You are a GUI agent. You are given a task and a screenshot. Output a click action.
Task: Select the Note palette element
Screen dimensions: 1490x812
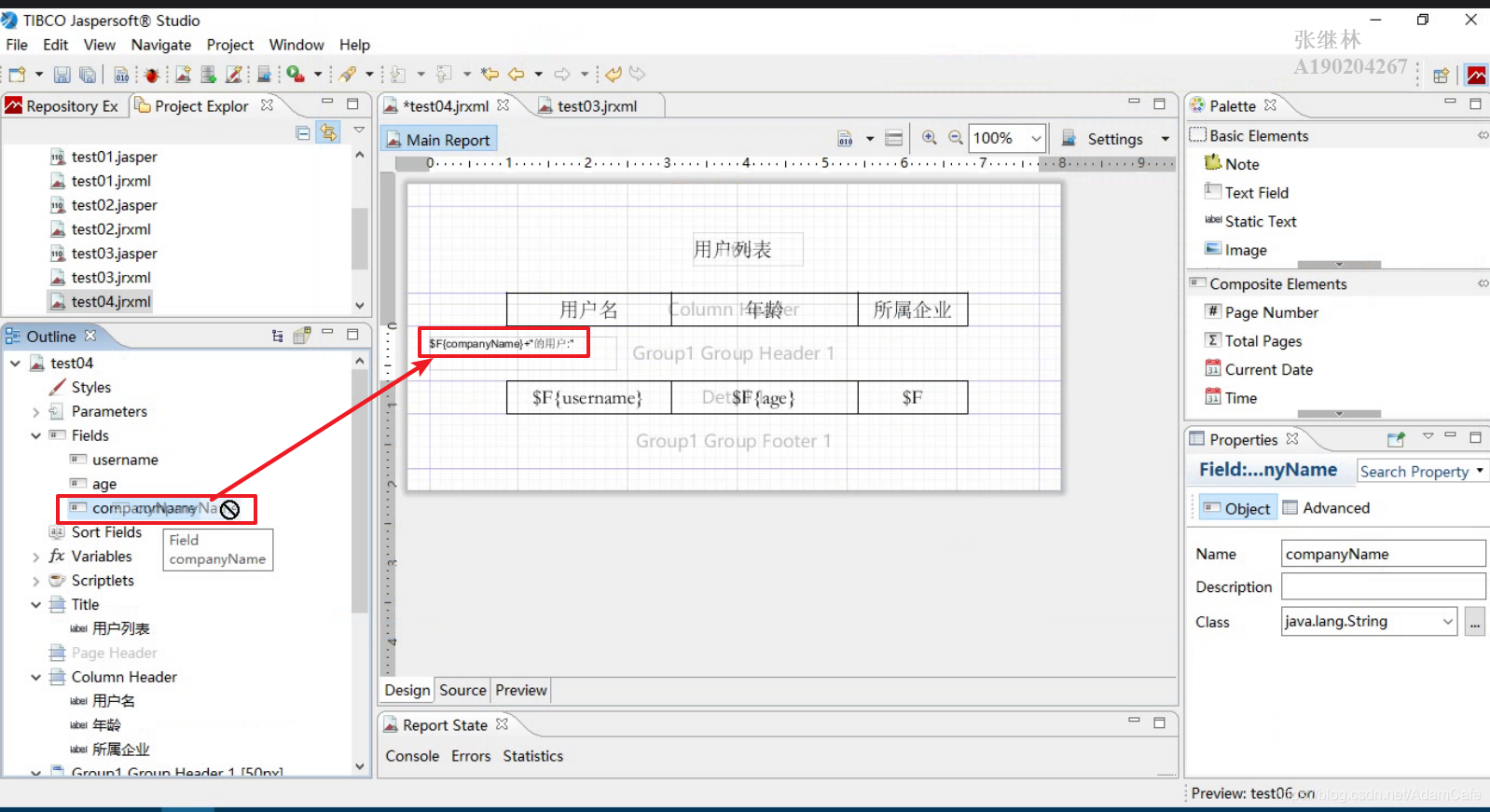pos(1232,164)
